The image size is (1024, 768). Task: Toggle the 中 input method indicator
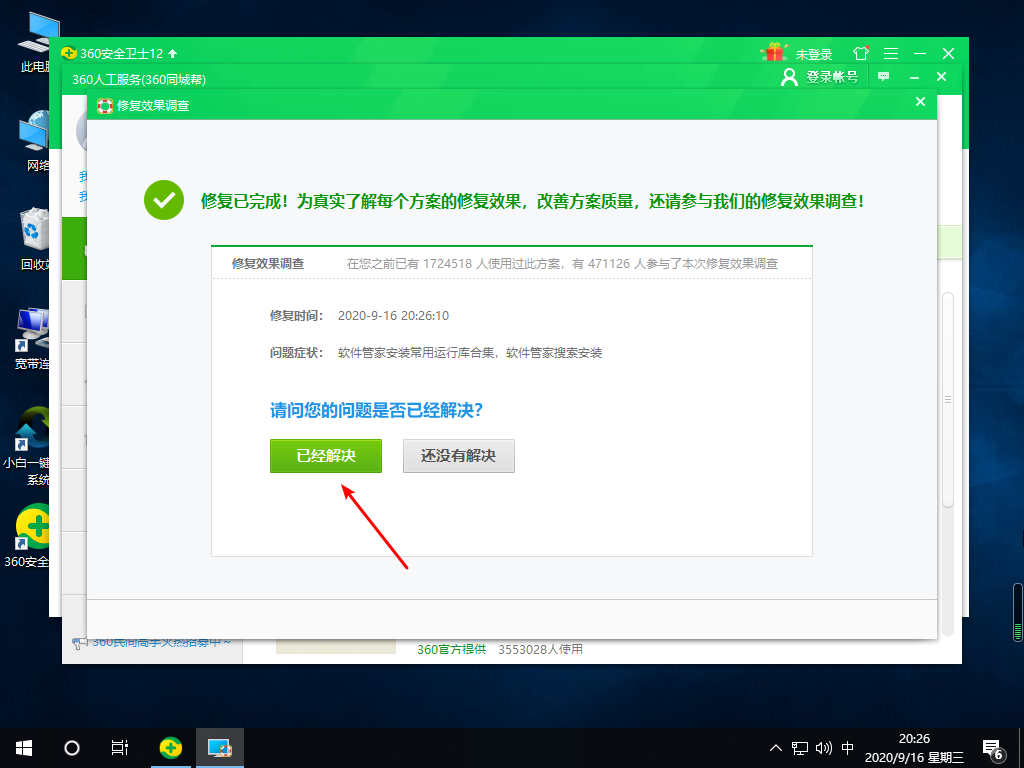click(x=848, y=748)
